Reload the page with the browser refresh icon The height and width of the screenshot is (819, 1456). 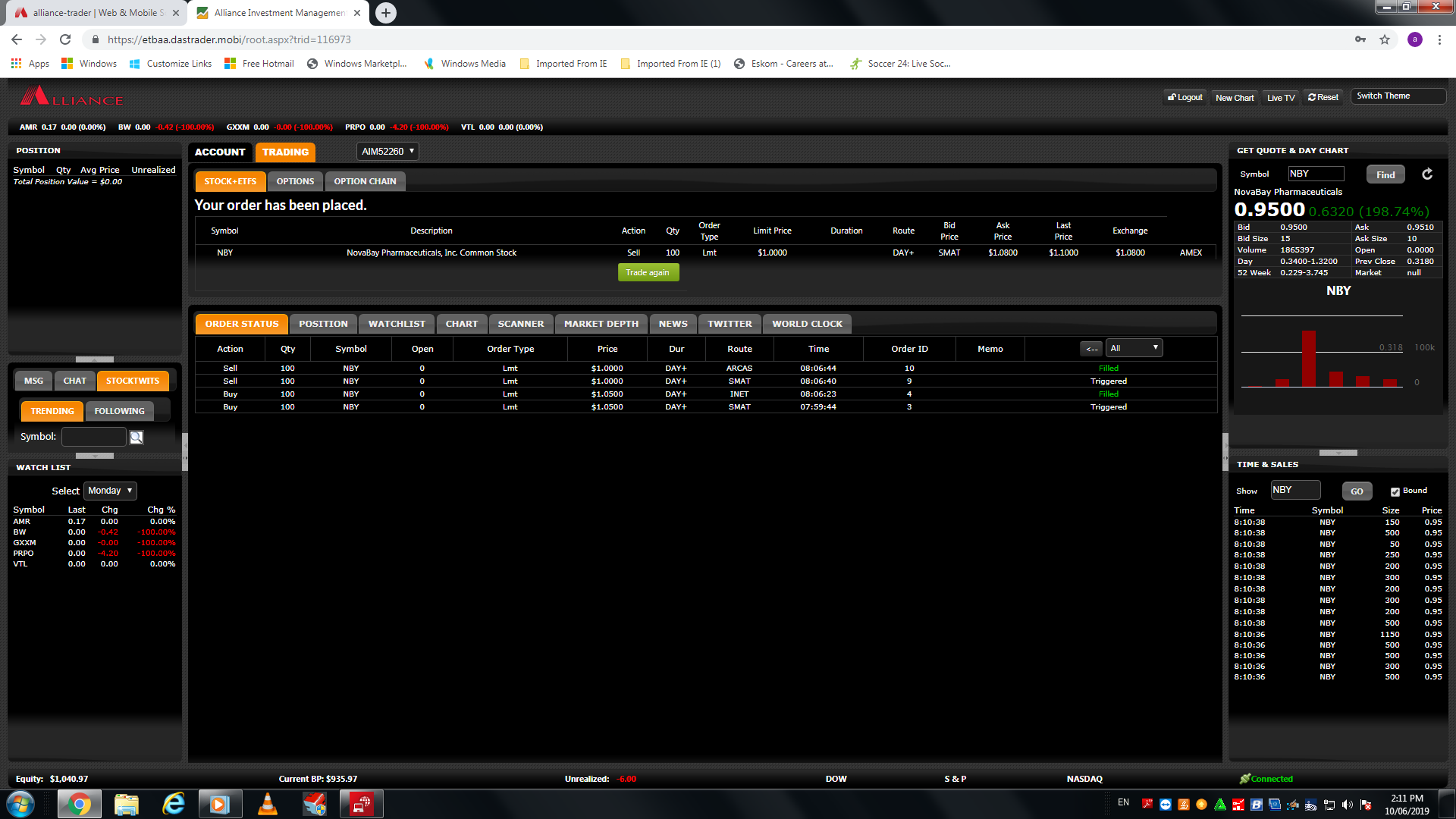click(65, 39)
